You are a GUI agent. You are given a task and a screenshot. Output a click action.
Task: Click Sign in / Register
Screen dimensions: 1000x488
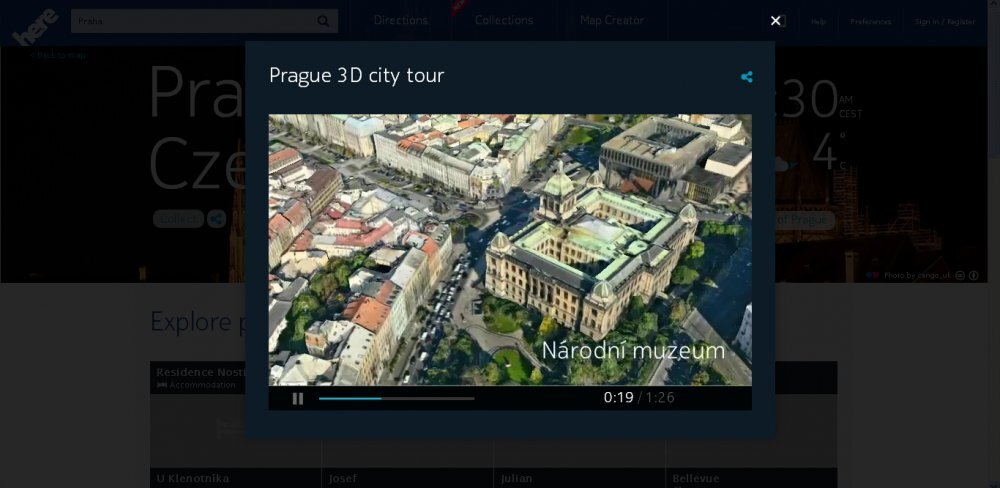click(x=944, y=21)
